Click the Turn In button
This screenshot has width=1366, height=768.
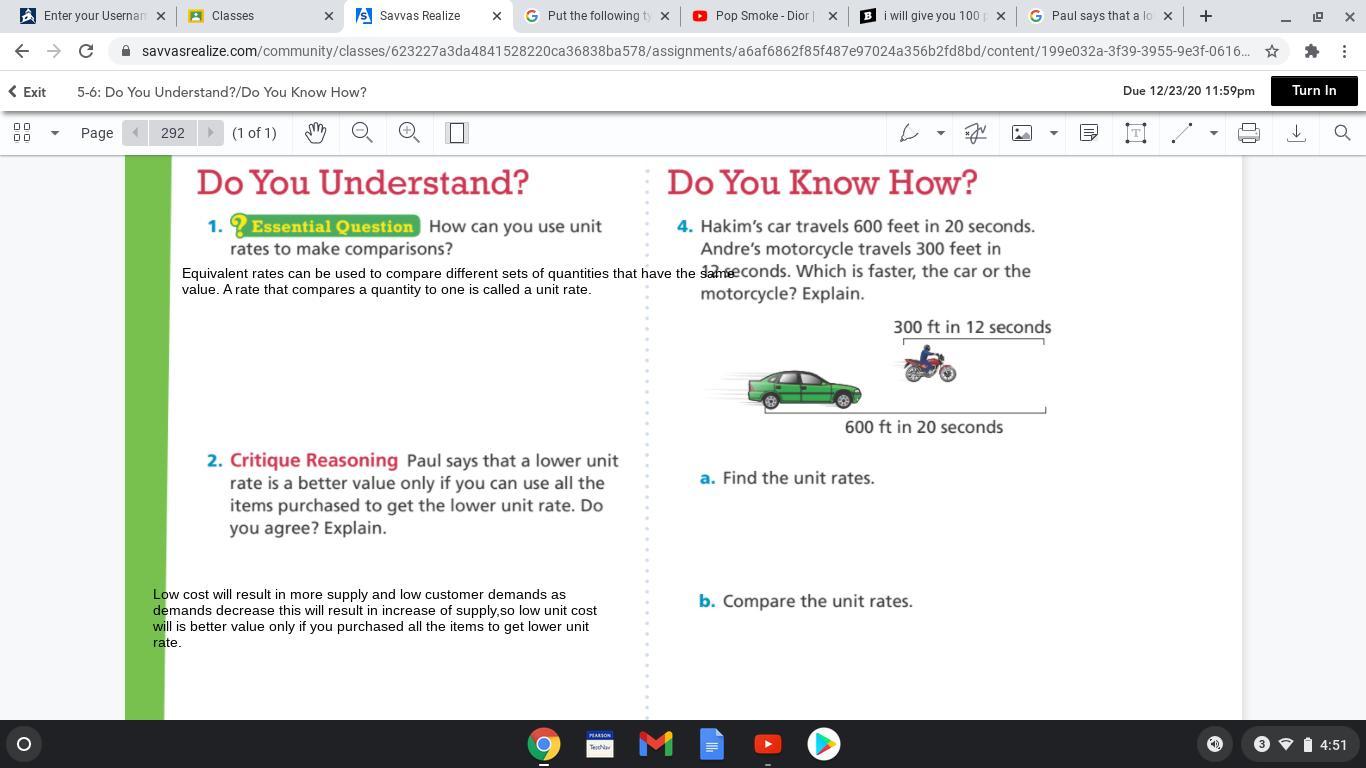1314,90
